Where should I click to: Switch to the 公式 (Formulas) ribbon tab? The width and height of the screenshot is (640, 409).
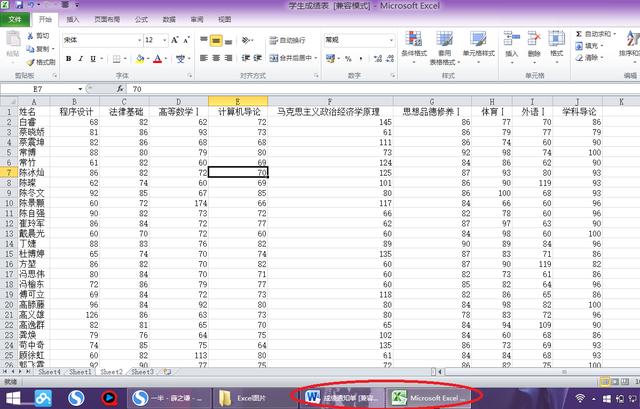(x=141, y=19)
